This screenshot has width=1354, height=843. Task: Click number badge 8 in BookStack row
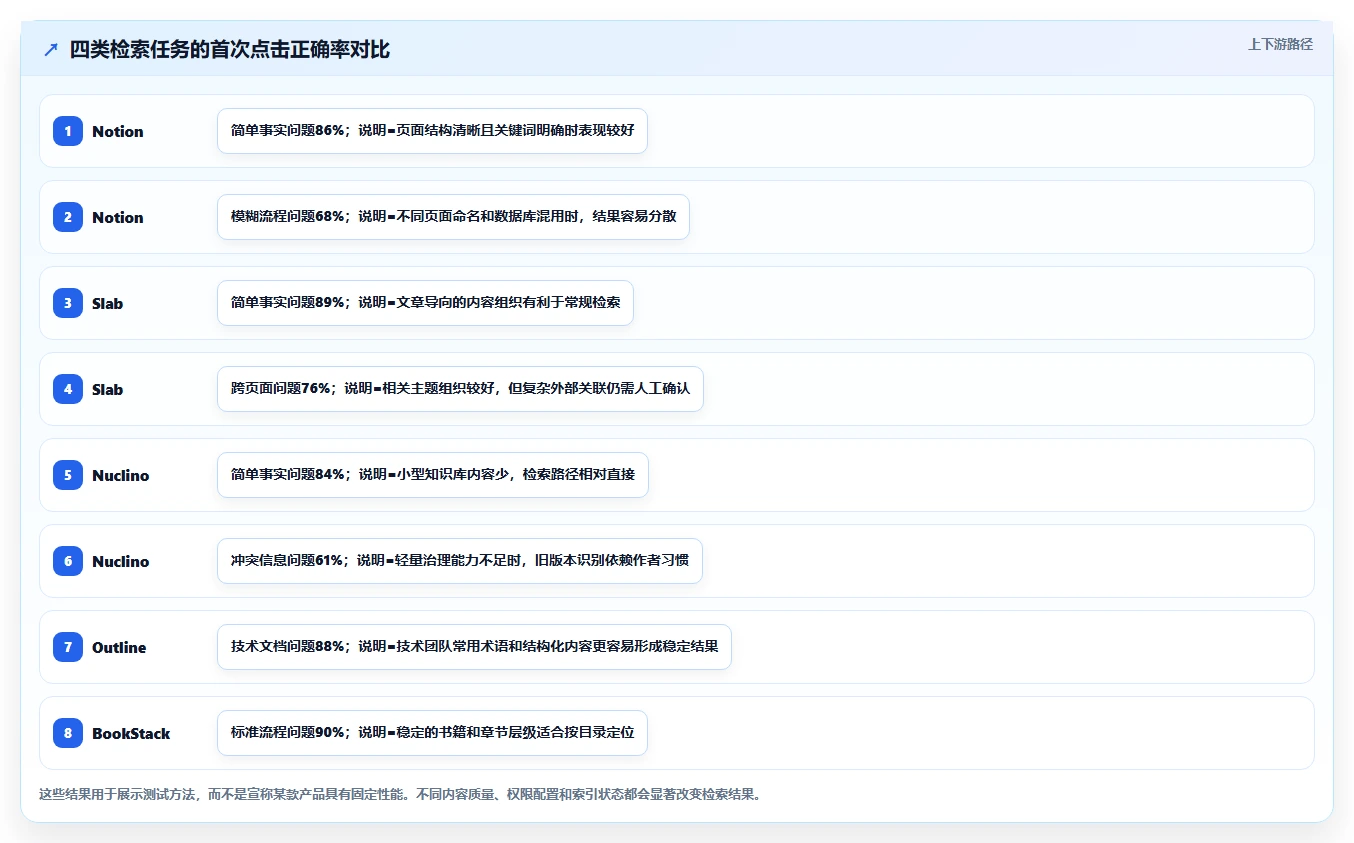click(x=68, y=733)
